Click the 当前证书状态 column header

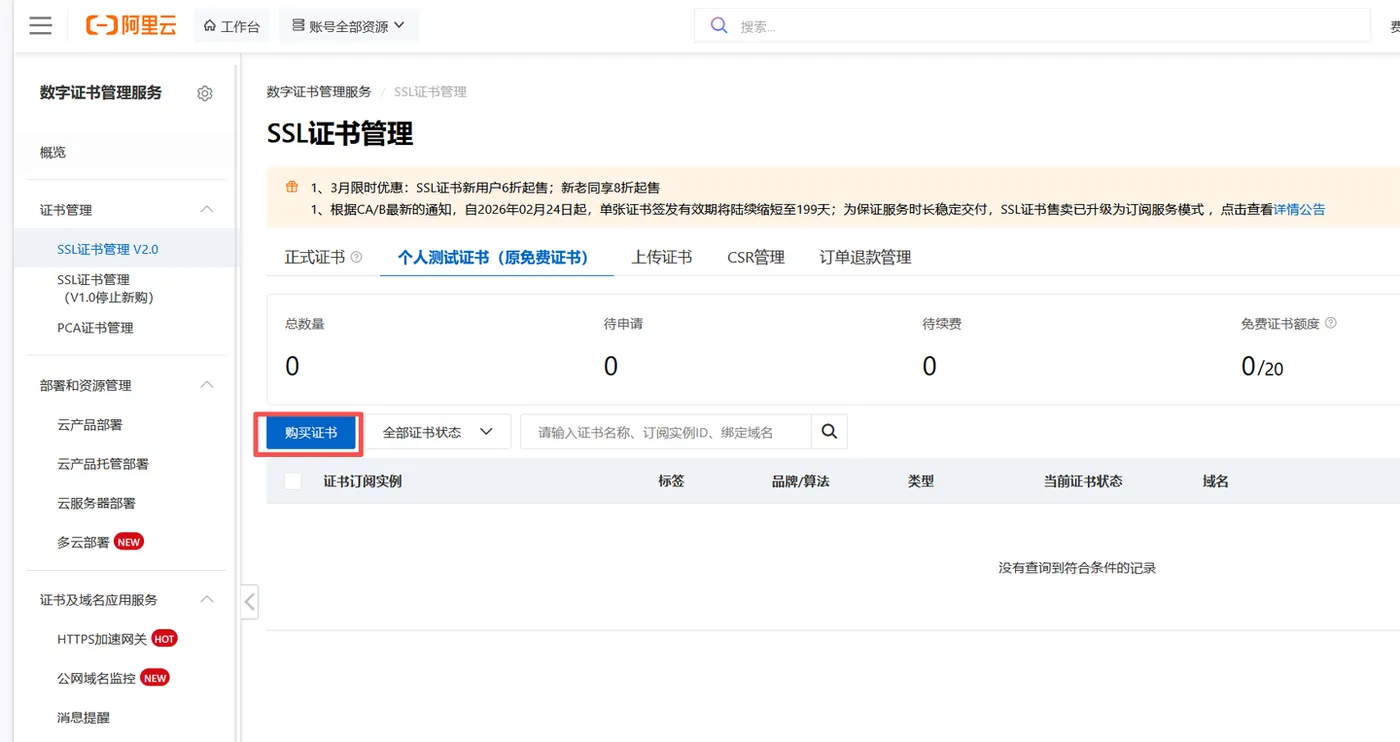point(1083,481)
